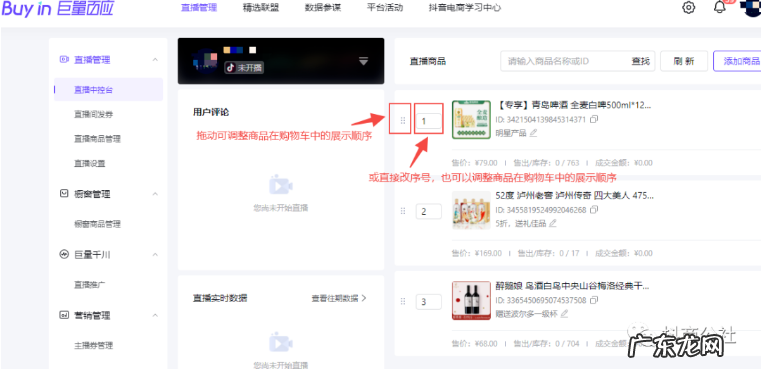Viewport: 762px width, 375px height.
Task: Click the 巨量千川 sidebar section icon
Action: (x=64, y=254)
